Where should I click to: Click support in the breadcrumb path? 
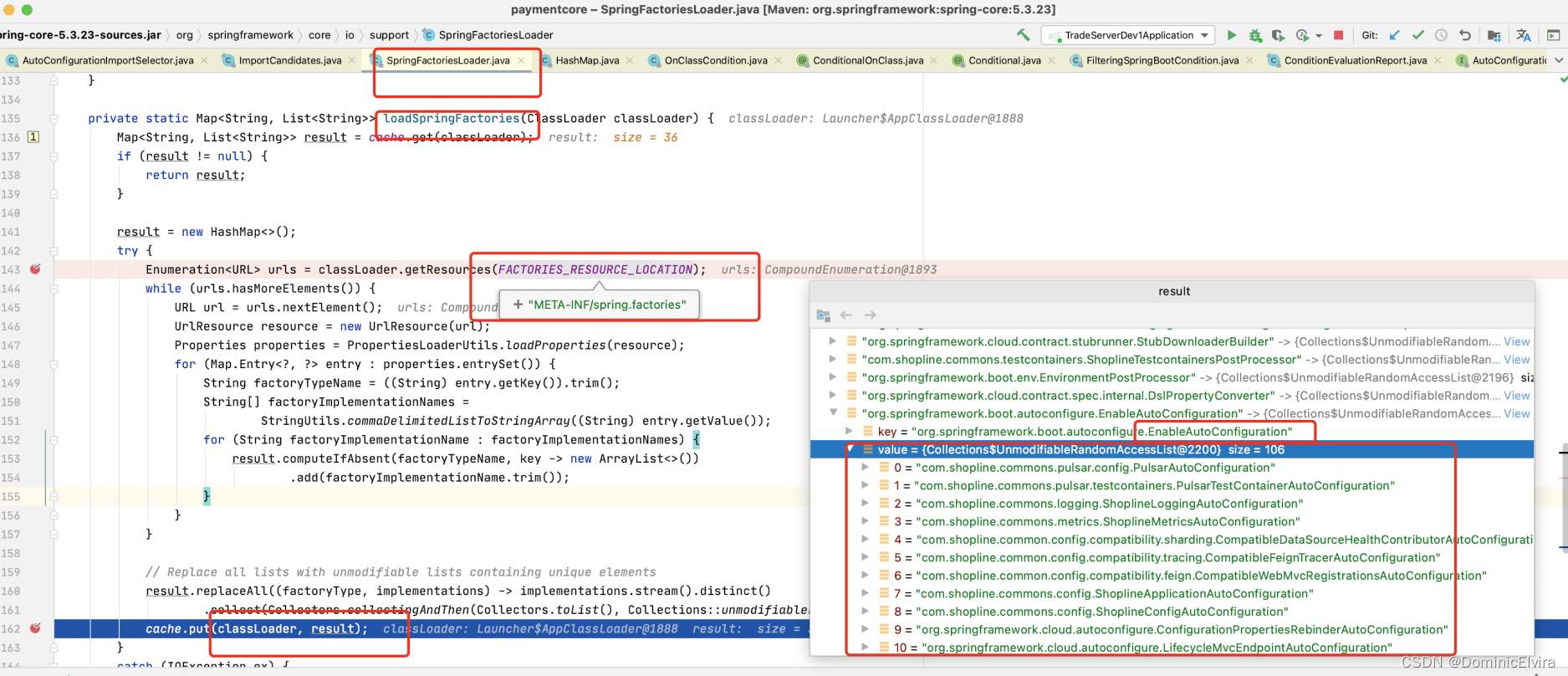click(x=389, y=35)
